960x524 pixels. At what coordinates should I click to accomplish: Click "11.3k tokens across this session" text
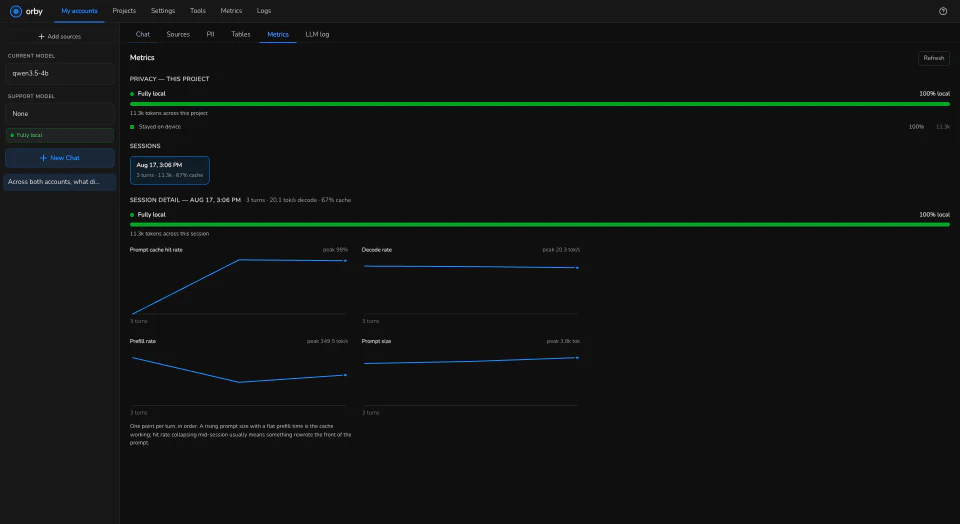pos(169,234)
